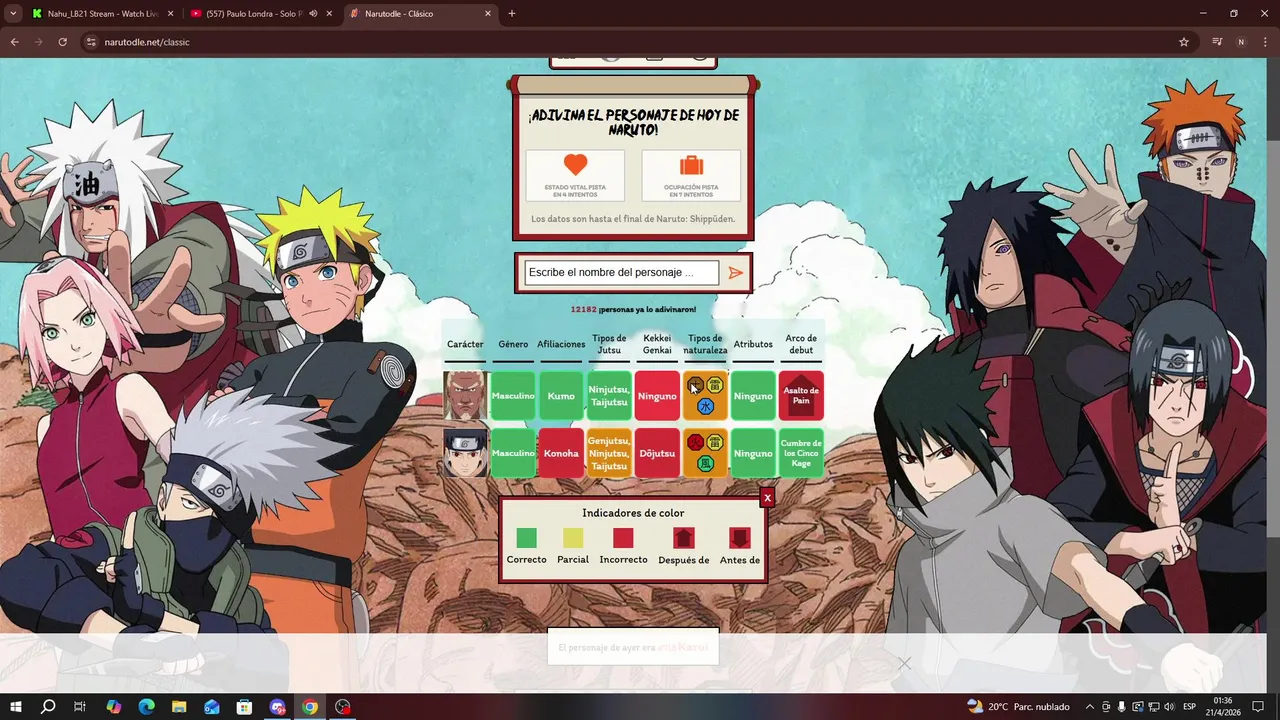Click the red Incorrecto color swatch
The image size is (1280, 720).
pyautogui.click(x=623, y=538)
